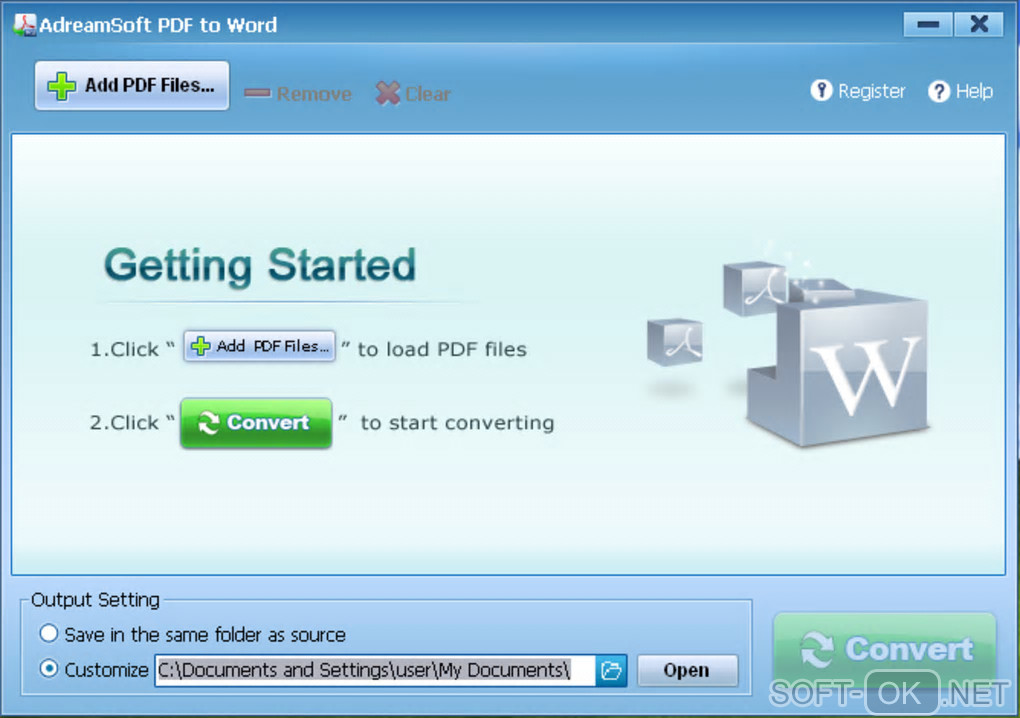Click the Output Setting label
Image resolution: width=1020 pixels, height=718 pixels.
(x=95, y=600)
